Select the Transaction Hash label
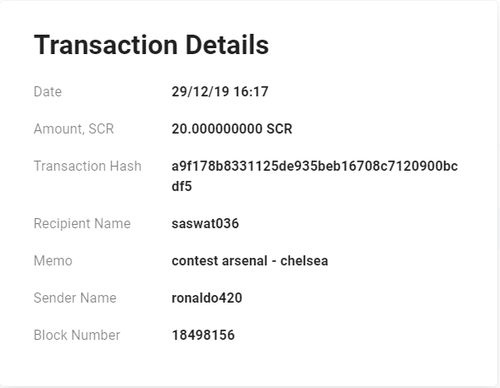The height and width of the screenshot is (388, 500). (88, 166)
